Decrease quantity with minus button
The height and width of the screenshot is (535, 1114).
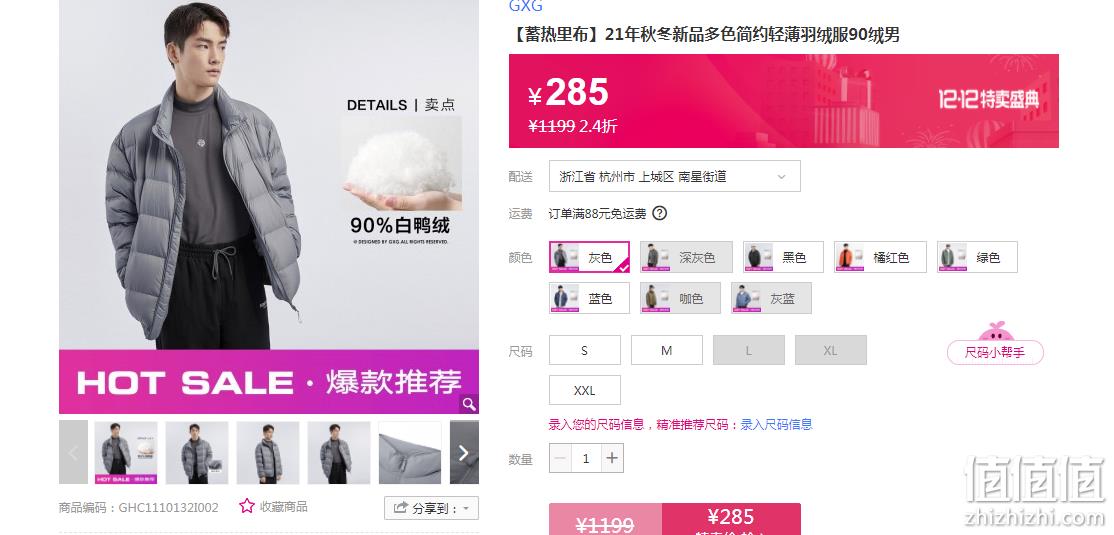click(560, 458)
